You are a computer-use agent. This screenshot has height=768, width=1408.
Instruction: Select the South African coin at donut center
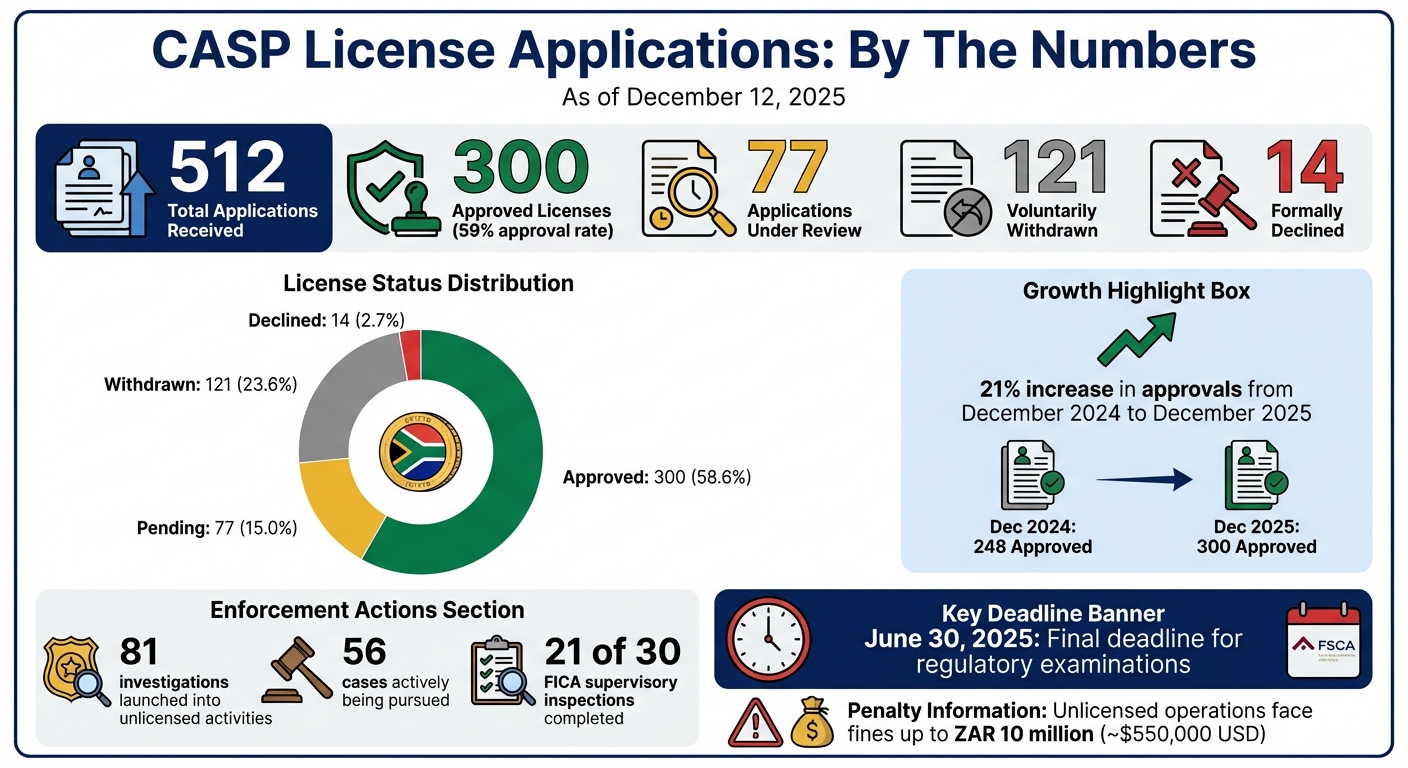420,451
